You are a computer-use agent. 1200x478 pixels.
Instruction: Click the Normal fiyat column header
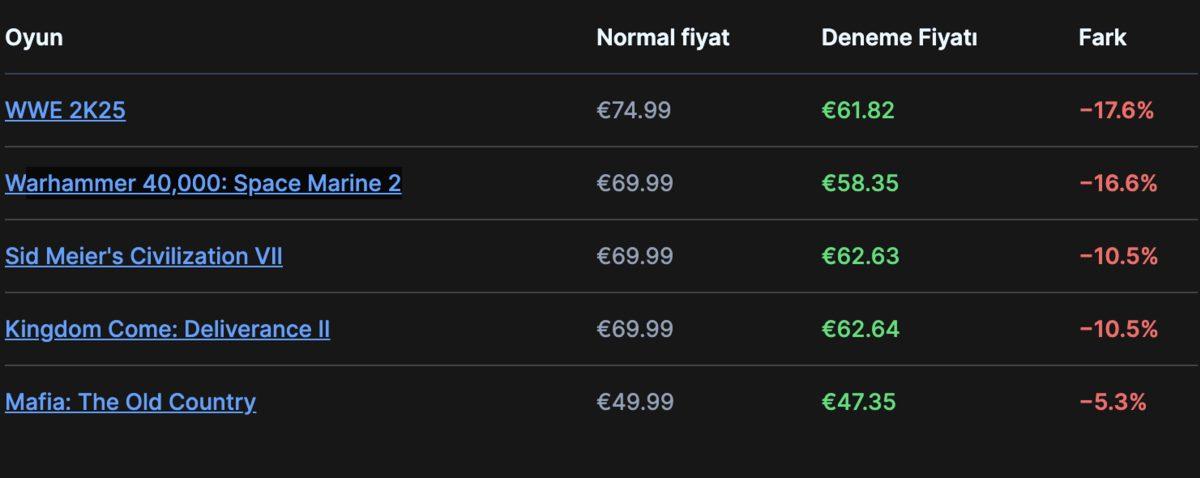[663, 38]
